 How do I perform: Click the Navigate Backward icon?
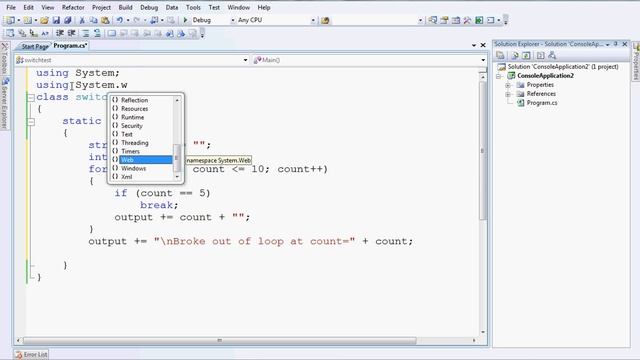pyautogui.click(x=154, y=20)
